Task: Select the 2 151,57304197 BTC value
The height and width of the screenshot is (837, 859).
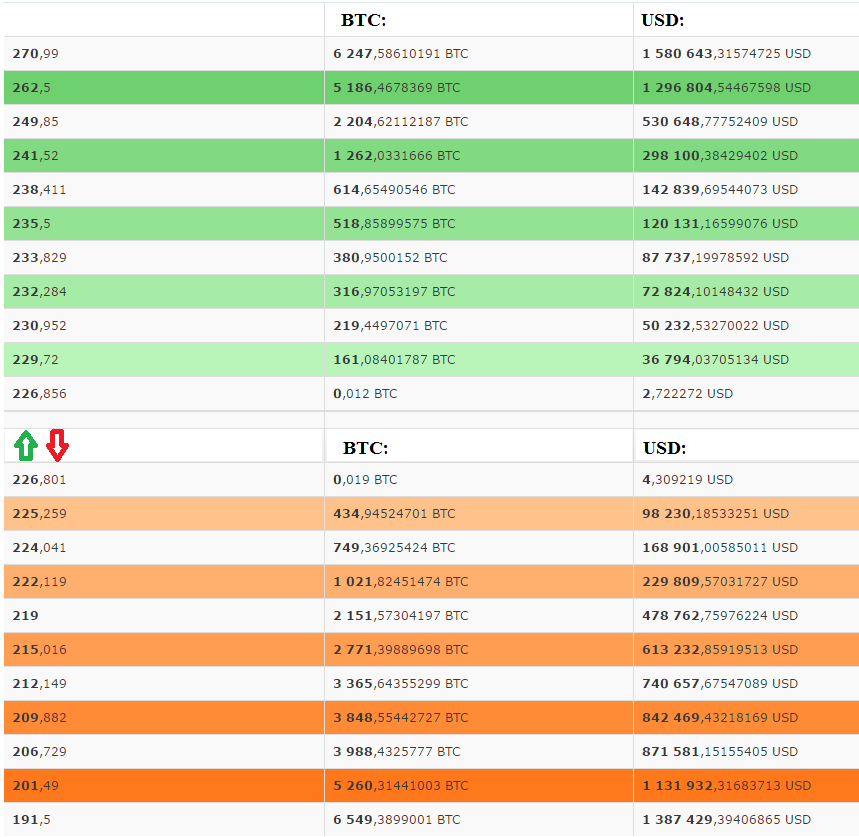Action: point(401,615)
